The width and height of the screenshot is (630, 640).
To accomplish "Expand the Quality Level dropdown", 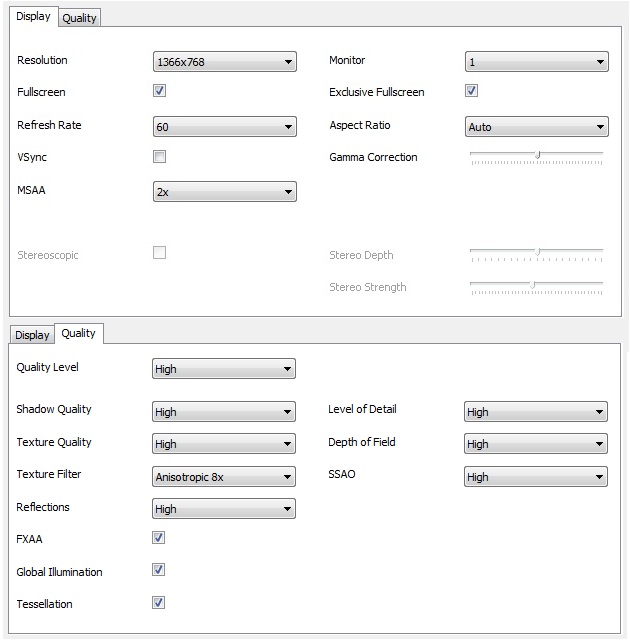I will (224, 369).
